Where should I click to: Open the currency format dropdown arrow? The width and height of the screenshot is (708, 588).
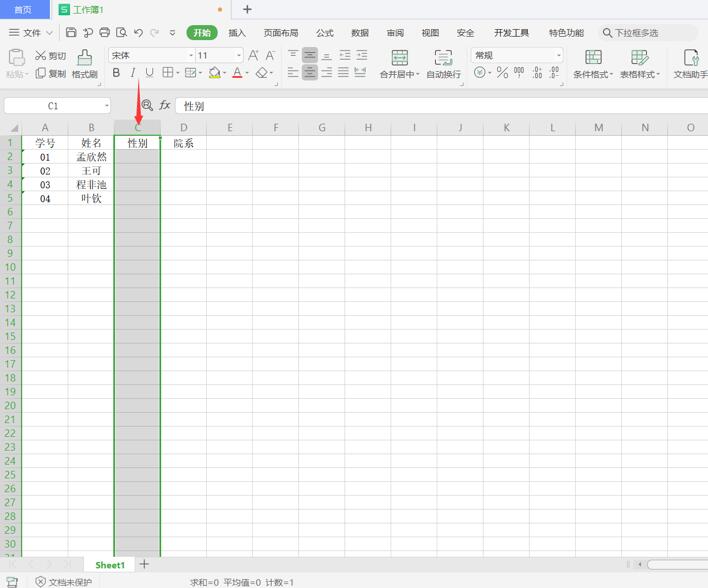[490, 73]
